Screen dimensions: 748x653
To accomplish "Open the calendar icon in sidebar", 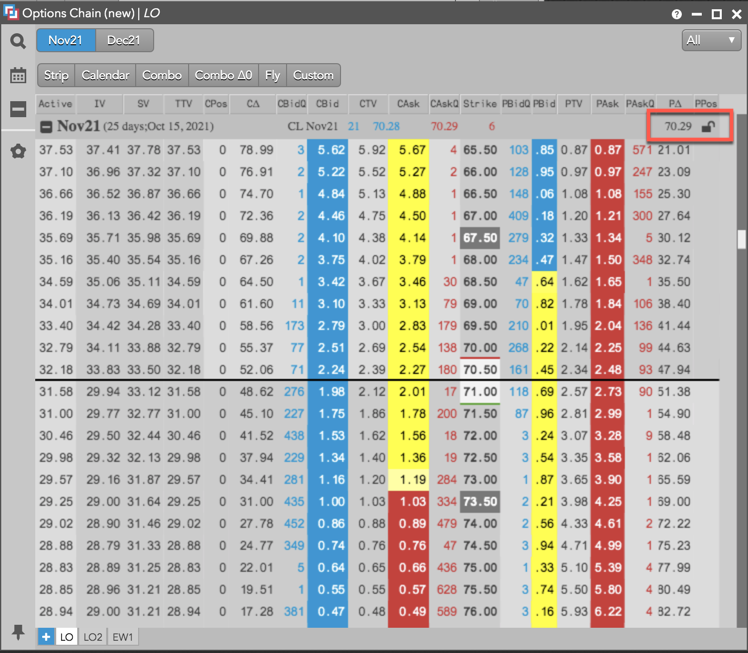I will tap(18, 76).
